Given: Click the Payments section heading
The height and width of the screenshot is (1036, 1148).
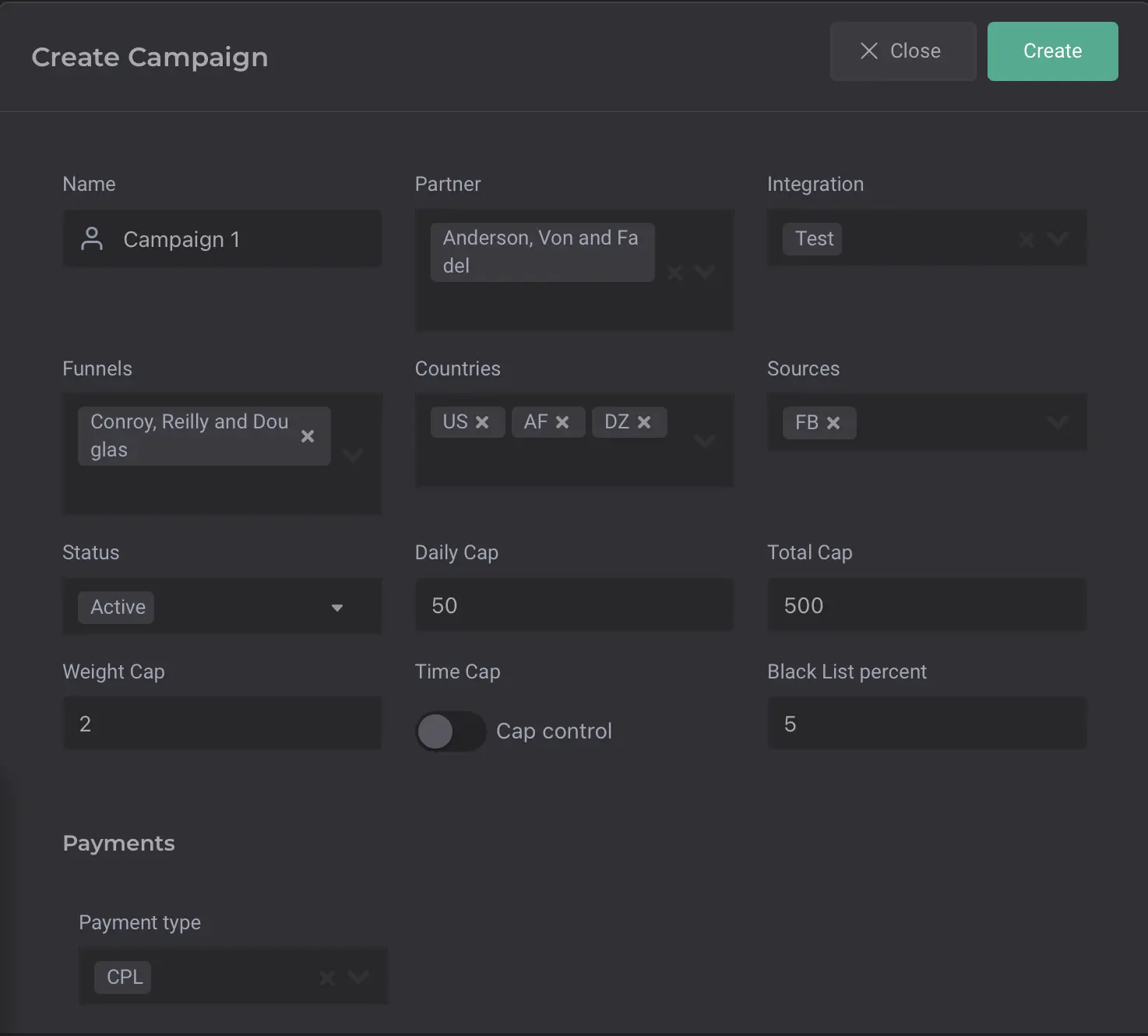Looking at the screenshot, I should (118, 844).
